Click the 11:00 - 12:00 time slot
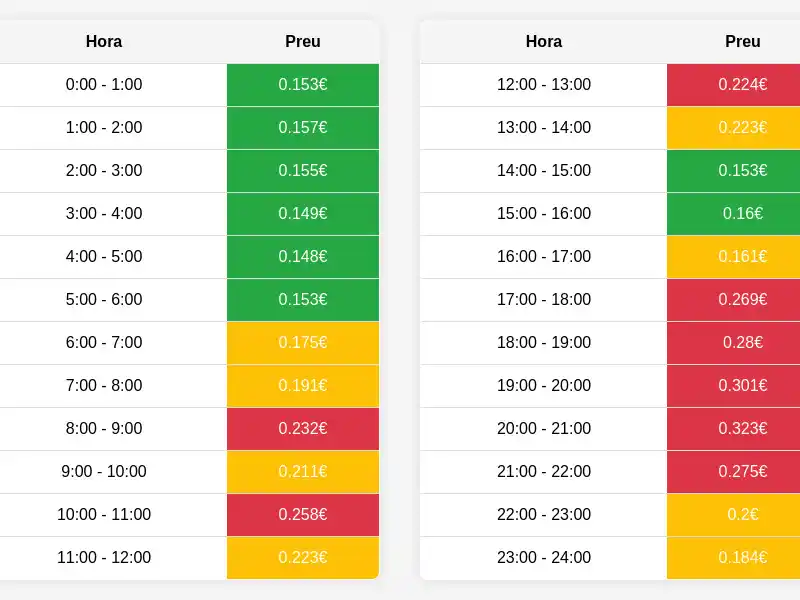 point(104,557)
